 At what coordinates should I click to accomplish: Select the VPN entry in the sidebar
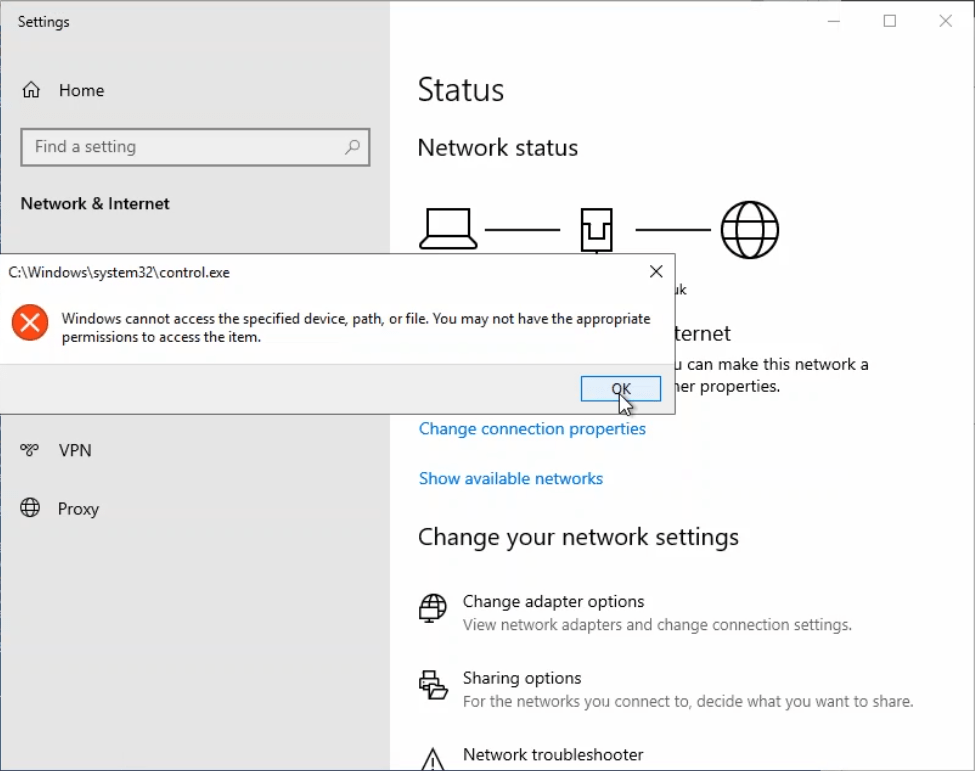click(76, 450)
